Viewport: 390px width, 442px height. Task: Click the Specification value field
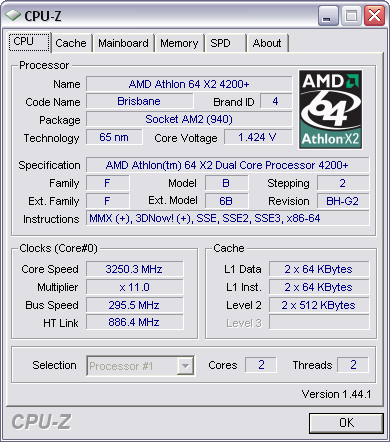point(227,165)
